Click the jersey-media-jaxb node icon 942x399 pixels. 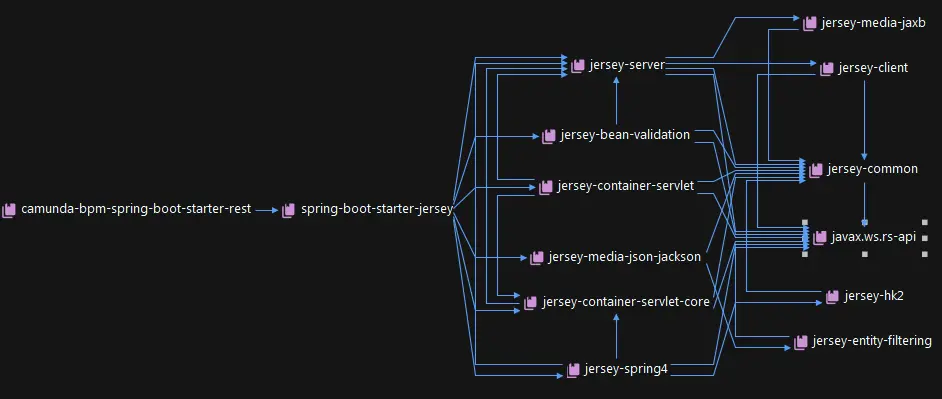point(809,23)
